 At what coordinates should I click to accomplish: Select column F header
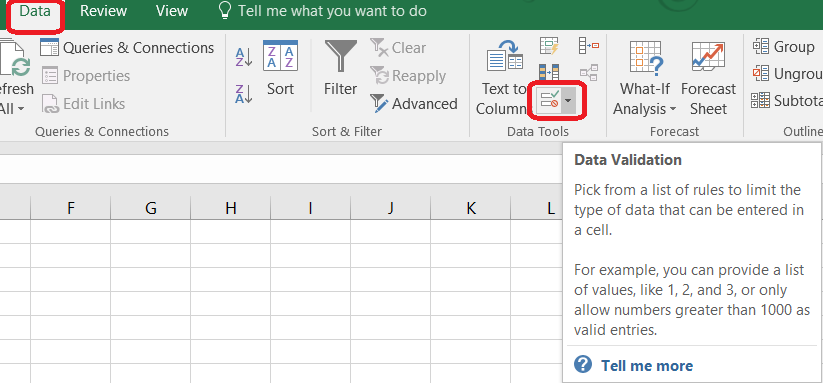point(70,208)
